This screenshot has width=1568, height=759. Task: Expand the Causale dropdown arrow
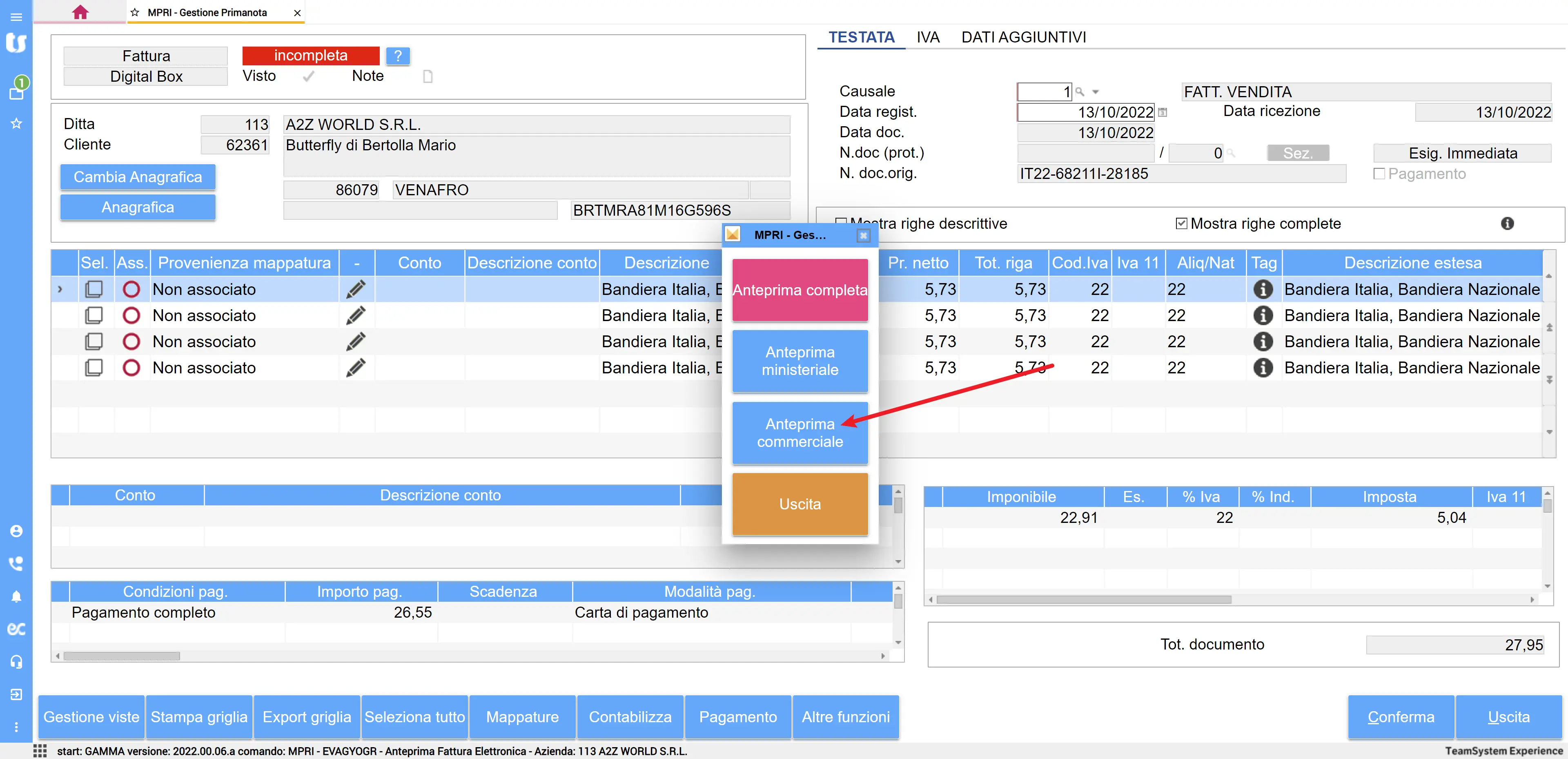tap(1096, 92)
